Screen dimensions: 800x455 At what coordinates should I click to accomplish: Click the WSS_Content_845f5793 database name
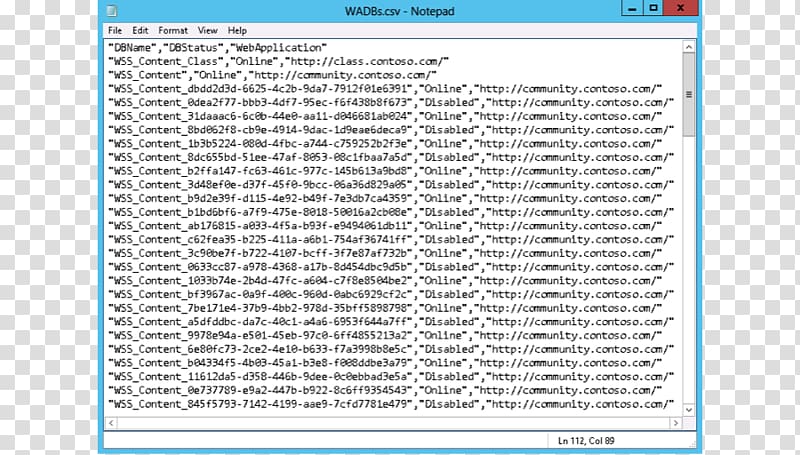(x=260, y=405)
